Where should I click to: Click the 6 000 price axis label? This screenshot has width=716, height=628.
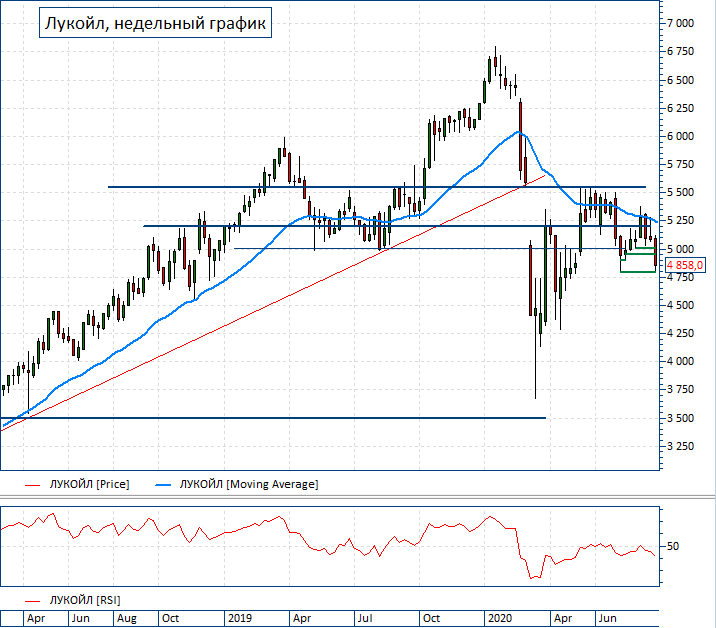[680, 136]
